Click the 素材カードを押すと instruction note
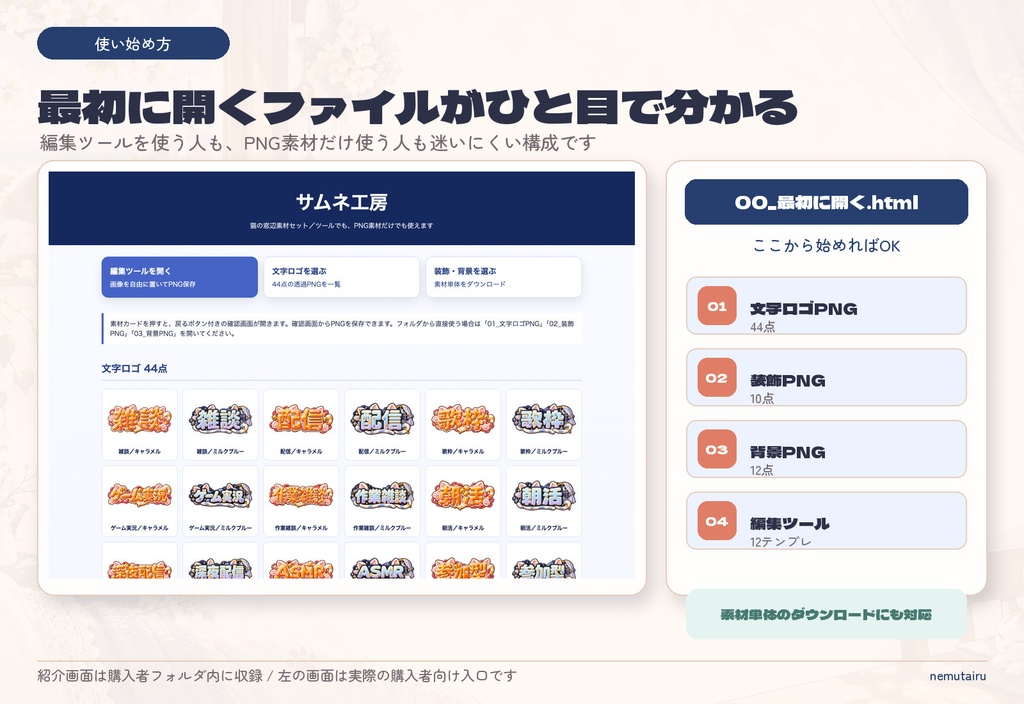Screen dimensions: 1024x704 coord(342,328)
